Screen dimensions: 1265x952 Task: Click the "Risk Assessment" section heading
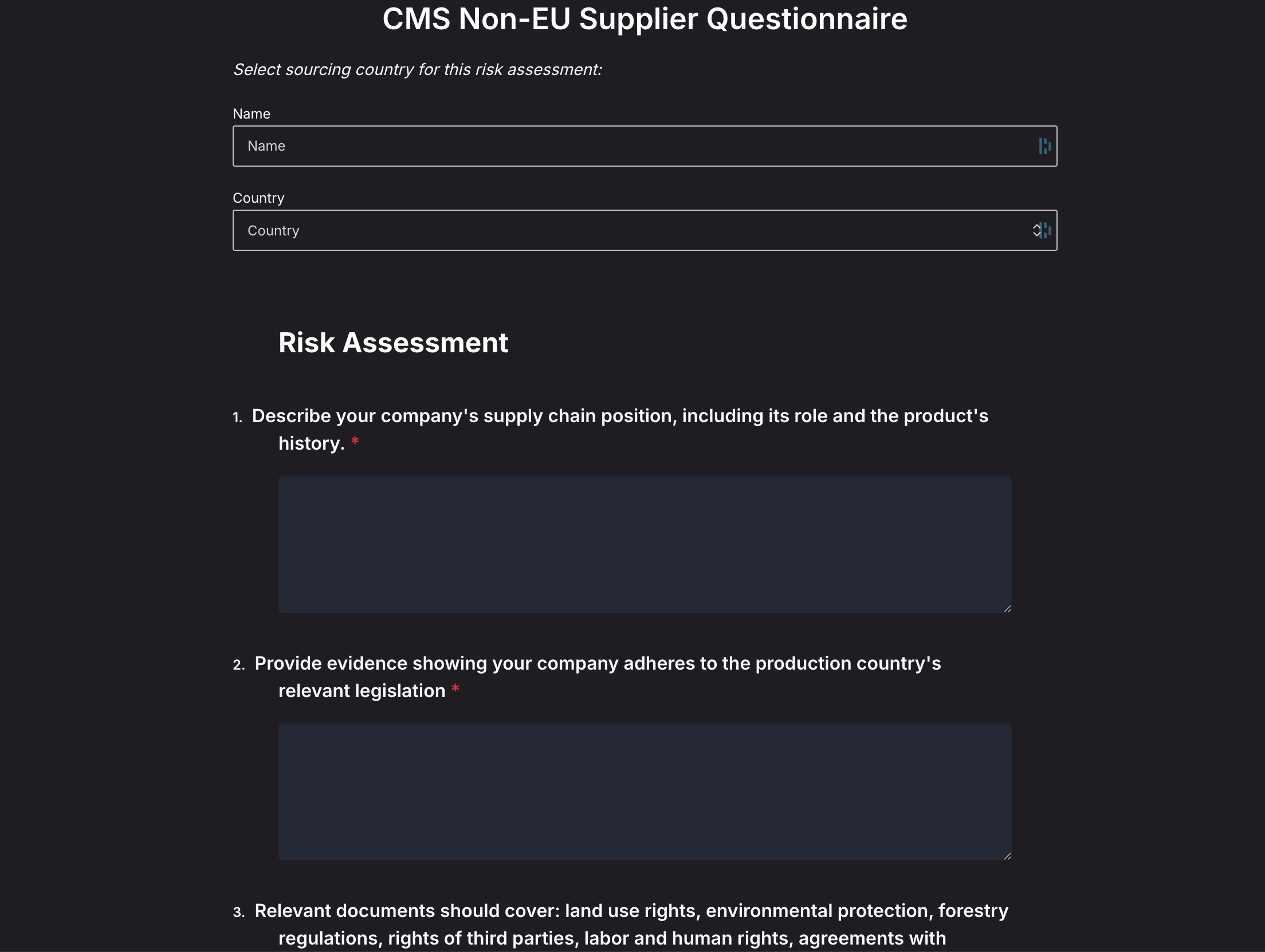click(x=393, y=343)
